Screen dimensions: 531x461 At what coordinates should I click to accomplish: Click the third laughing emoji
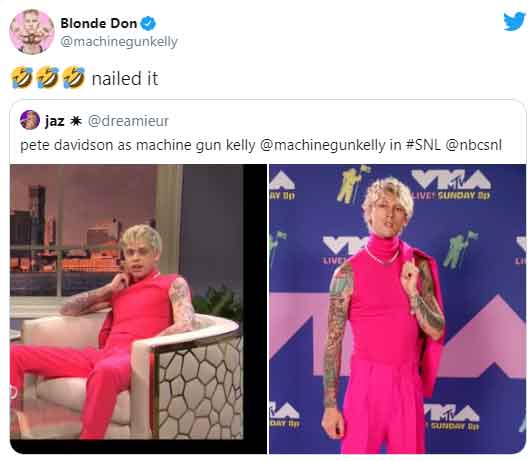[74, 78]
